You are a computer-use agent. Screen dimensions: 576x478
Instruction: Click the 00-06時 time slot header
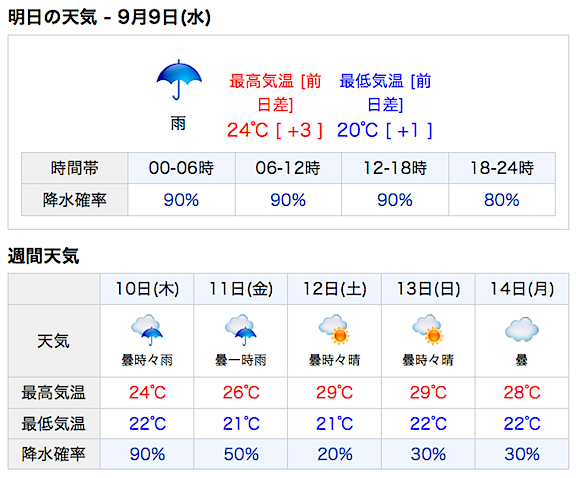coord(181,168)
